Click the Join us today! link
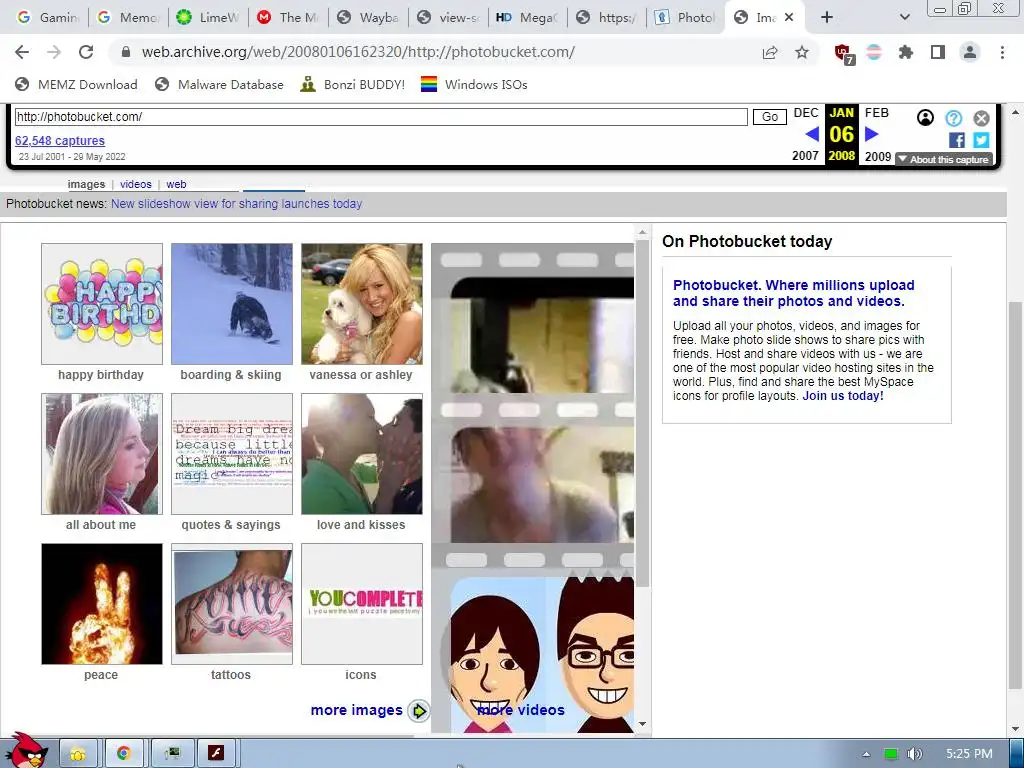Viewport: 1024px width, 768px height. click(843, 396)
